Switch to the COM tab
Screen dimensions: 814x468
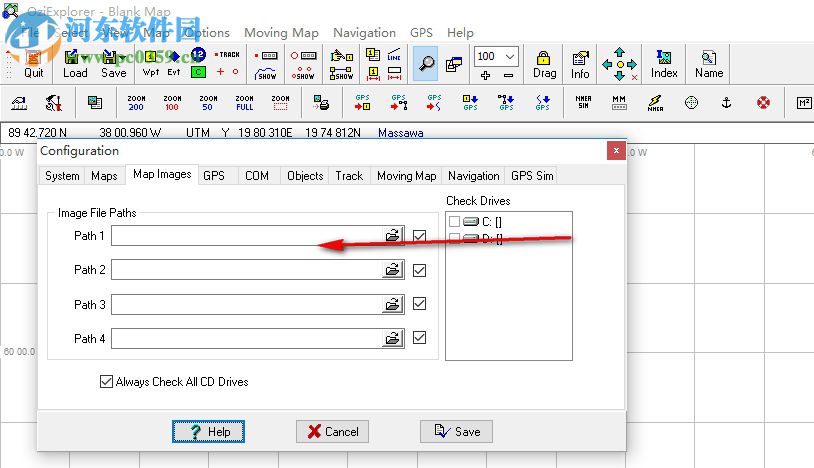(x=257, y=176)
